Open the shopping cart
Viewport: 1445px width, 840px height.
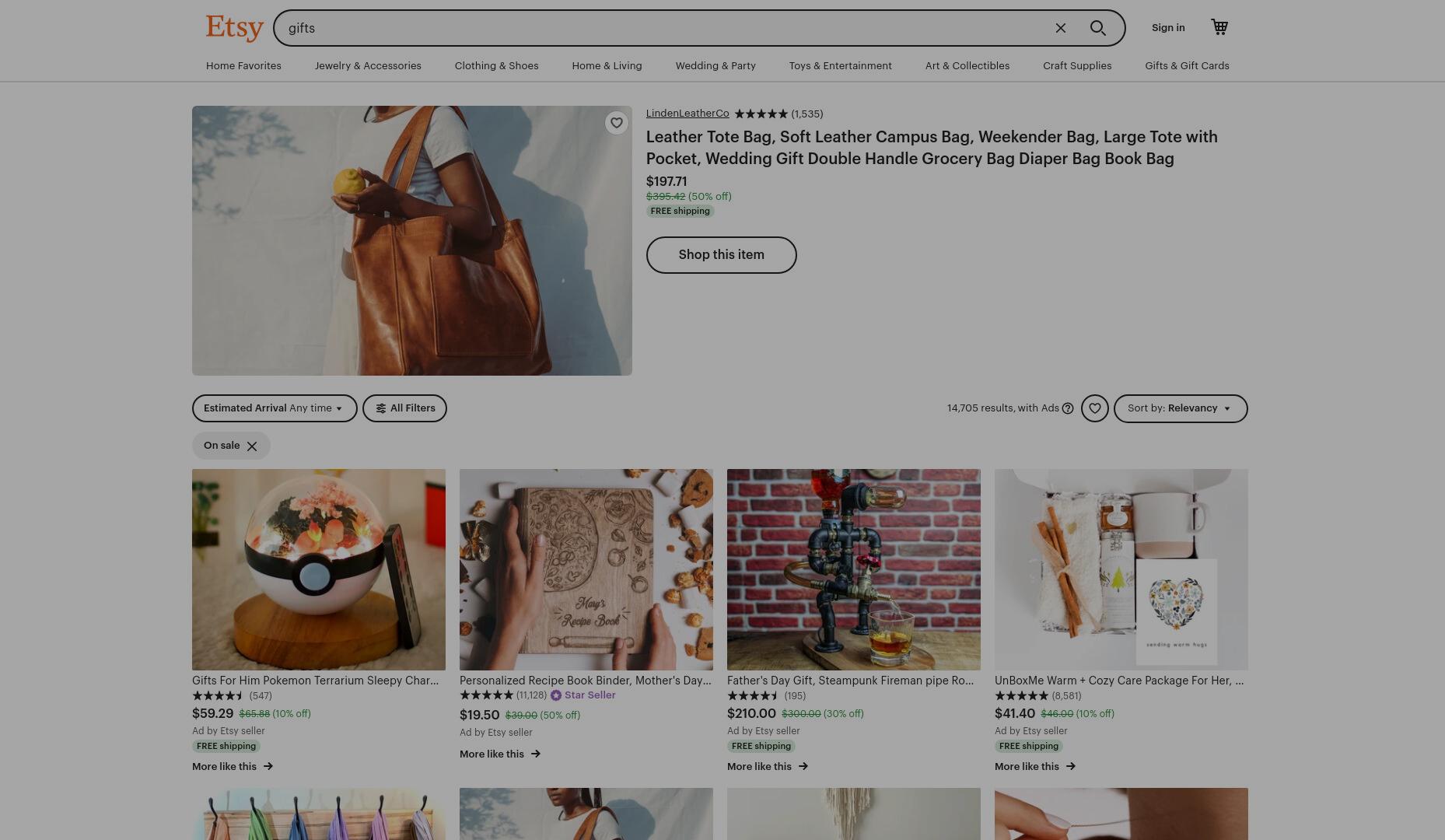pyautogui.click(x=1219, y=27)
